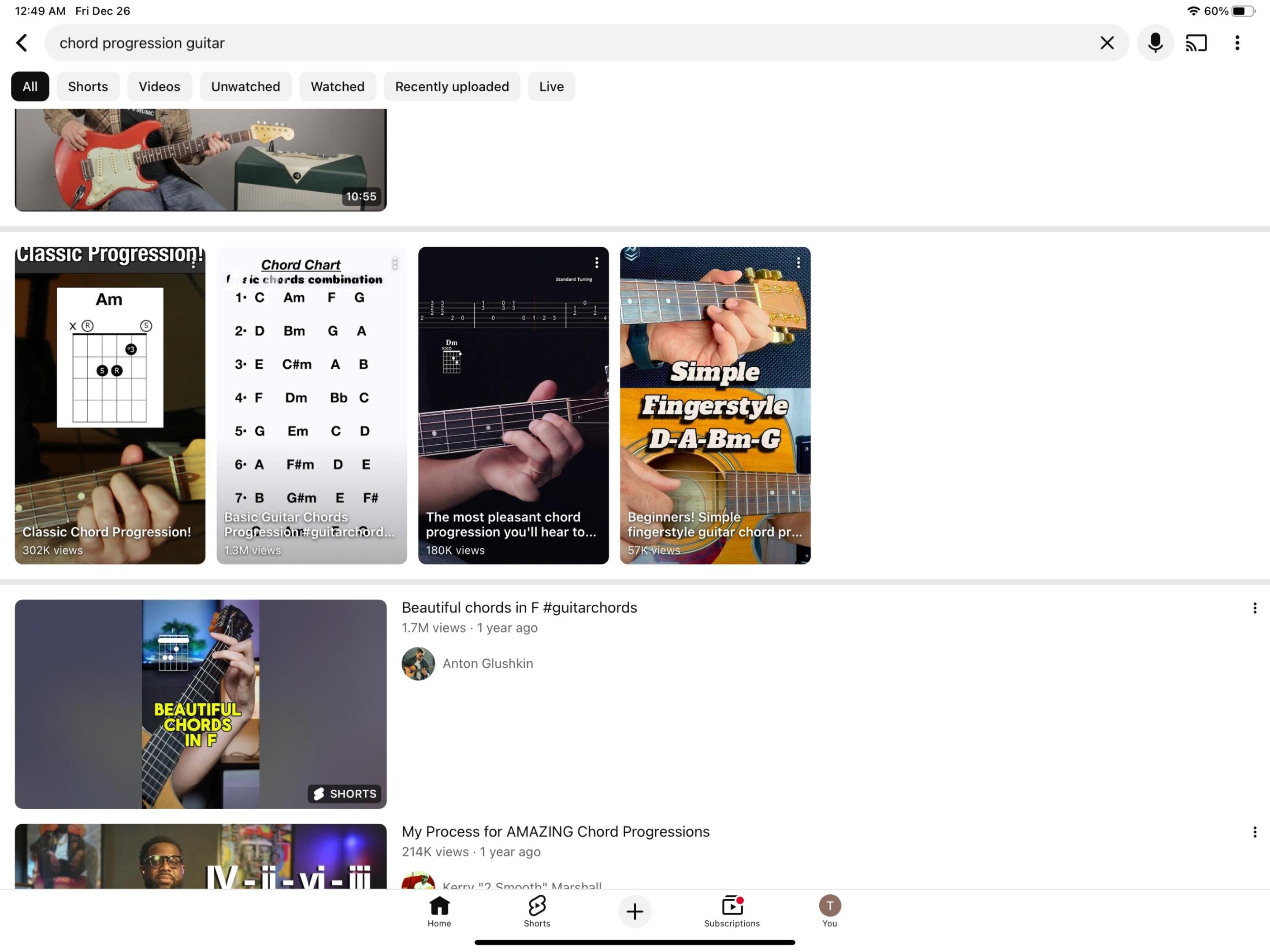This screenshot has height=952, width=1270.
Task: Filter results by Shorts chip
Action: [x=88, y=87]
